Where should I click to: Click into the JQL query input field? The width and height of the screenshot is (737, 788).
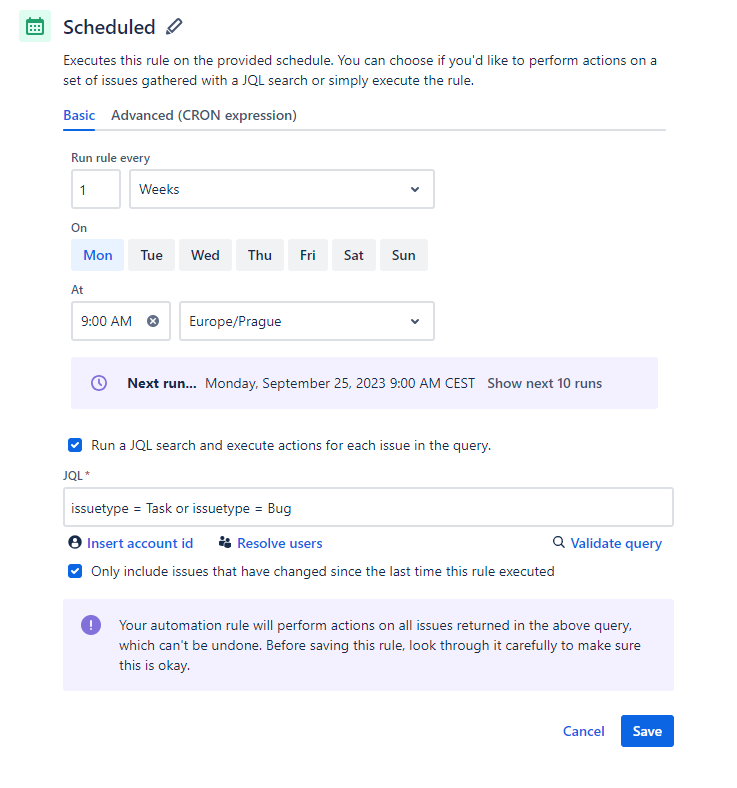click(x=368, y=508)
